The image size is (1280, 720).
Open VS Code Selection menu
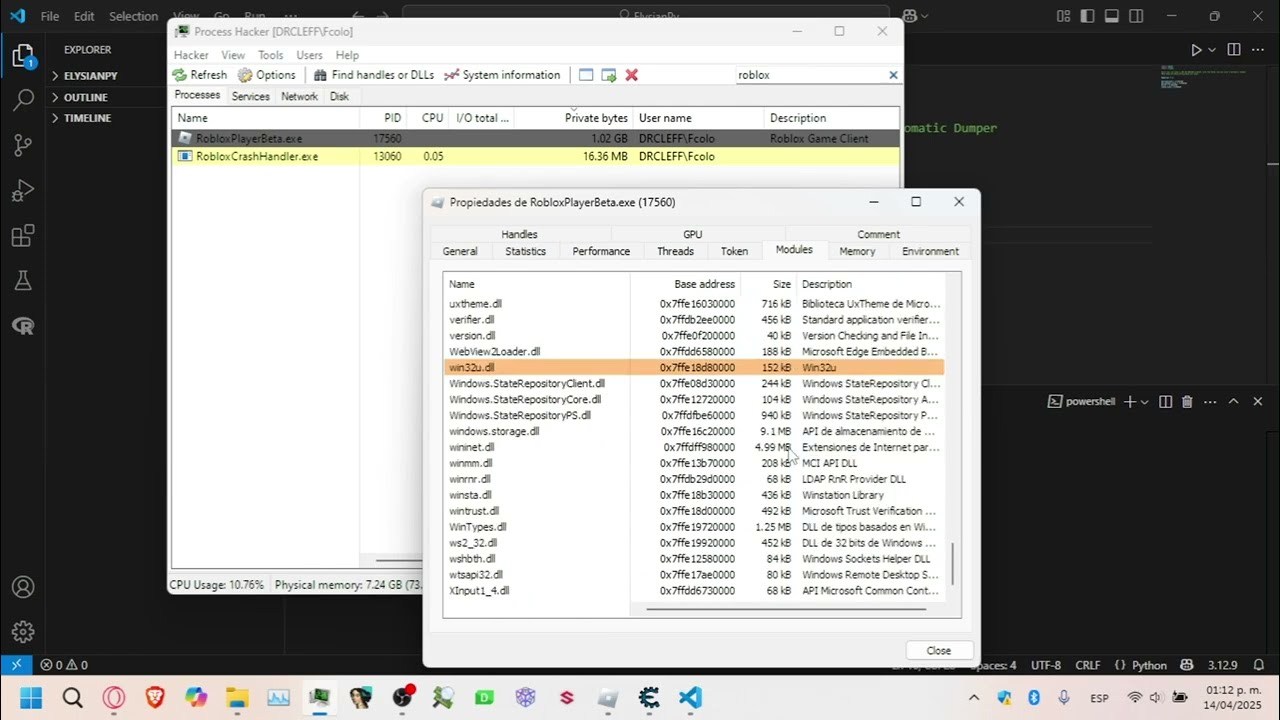click(133, 16)
